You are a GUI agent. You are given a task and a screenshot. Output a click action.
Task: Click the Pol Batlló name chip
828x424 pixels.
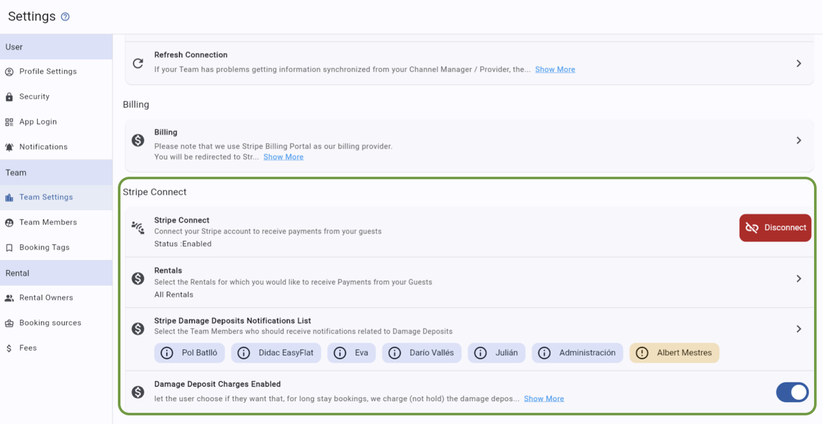pyautogui.click(x=190, y=353)
